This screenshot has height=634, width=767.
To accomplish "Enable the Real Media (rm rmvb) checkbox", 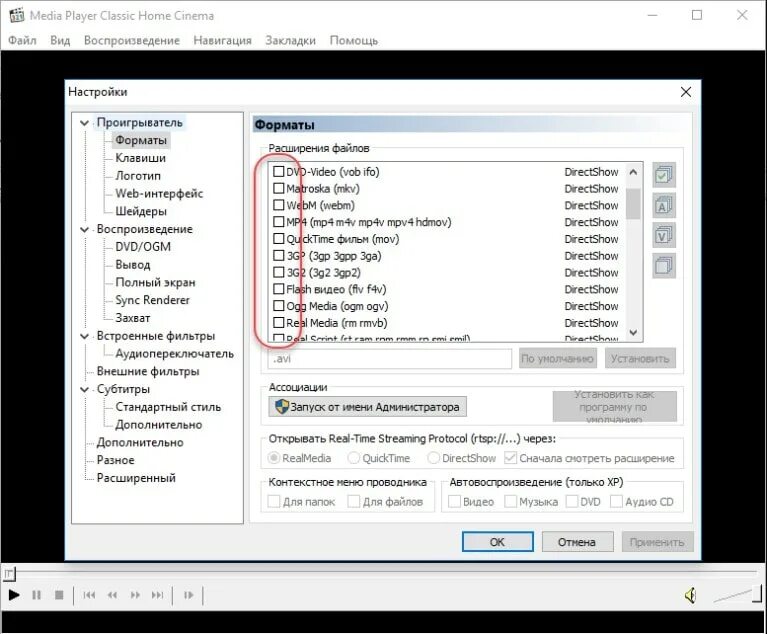I will pos(278,322).
